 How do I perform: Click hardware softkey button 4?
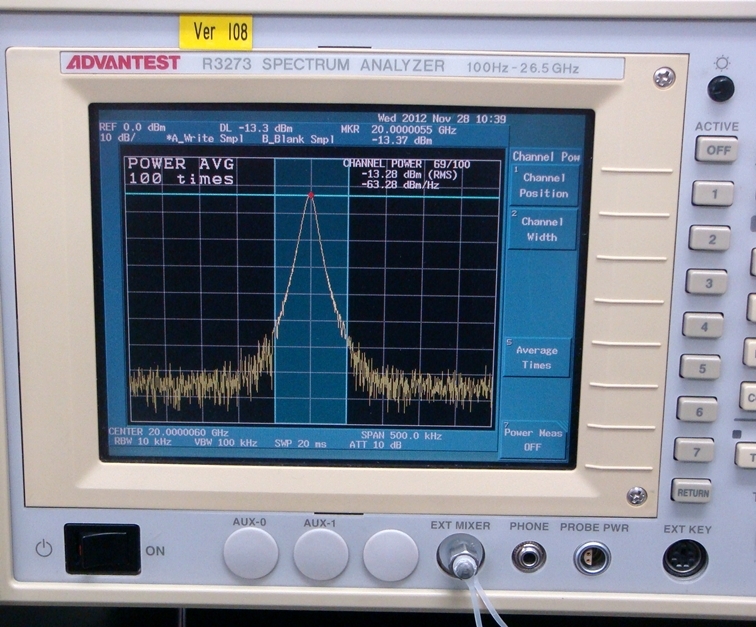coord(703,326)
